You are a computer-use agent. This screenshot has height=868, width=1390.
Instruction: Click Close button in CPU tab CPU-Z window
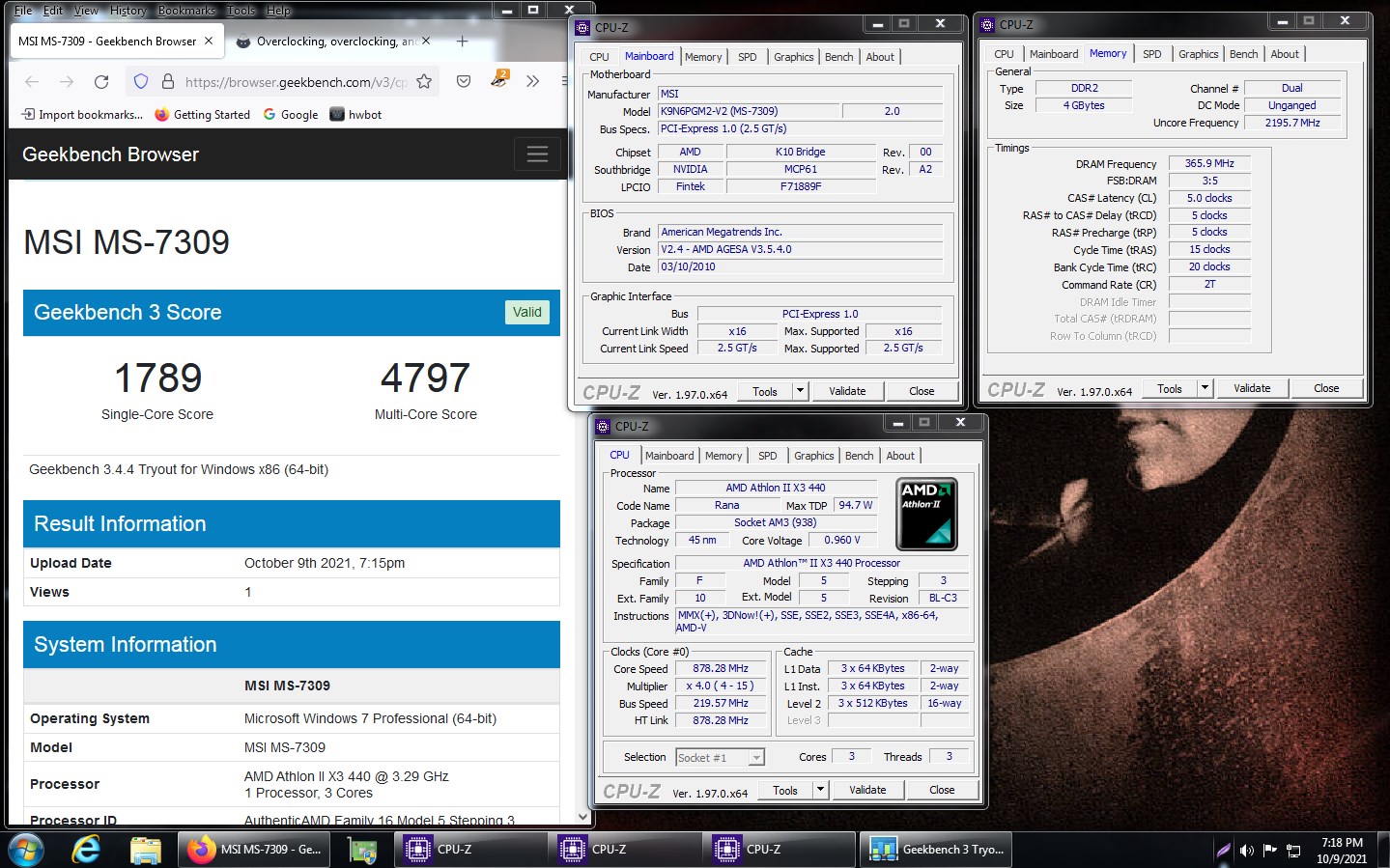coord(942,790)
